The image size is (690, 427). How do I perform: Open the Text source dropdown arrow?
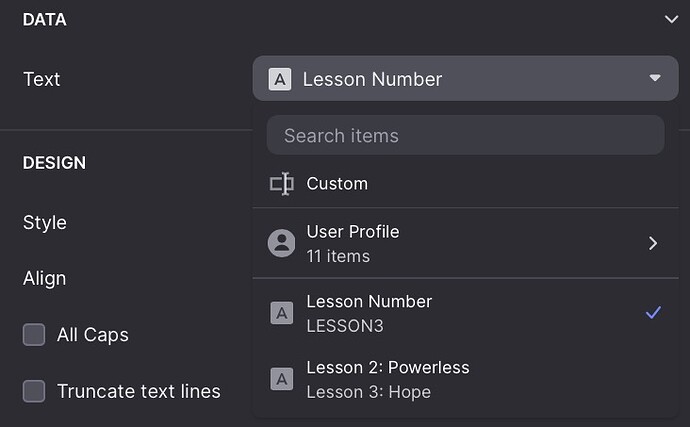pos(655,78)
